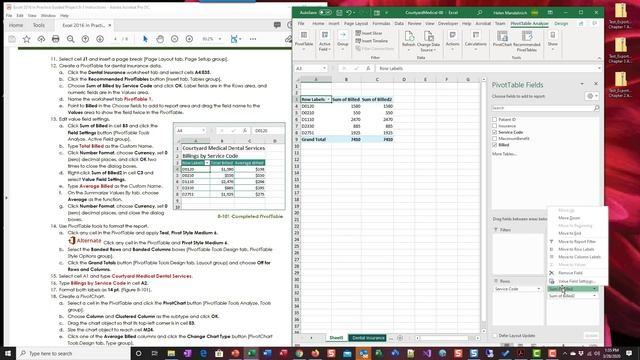Choose Value Field Settings in the context menu
This screenshot has height=360, width=640.
click(x=577, y=281)
